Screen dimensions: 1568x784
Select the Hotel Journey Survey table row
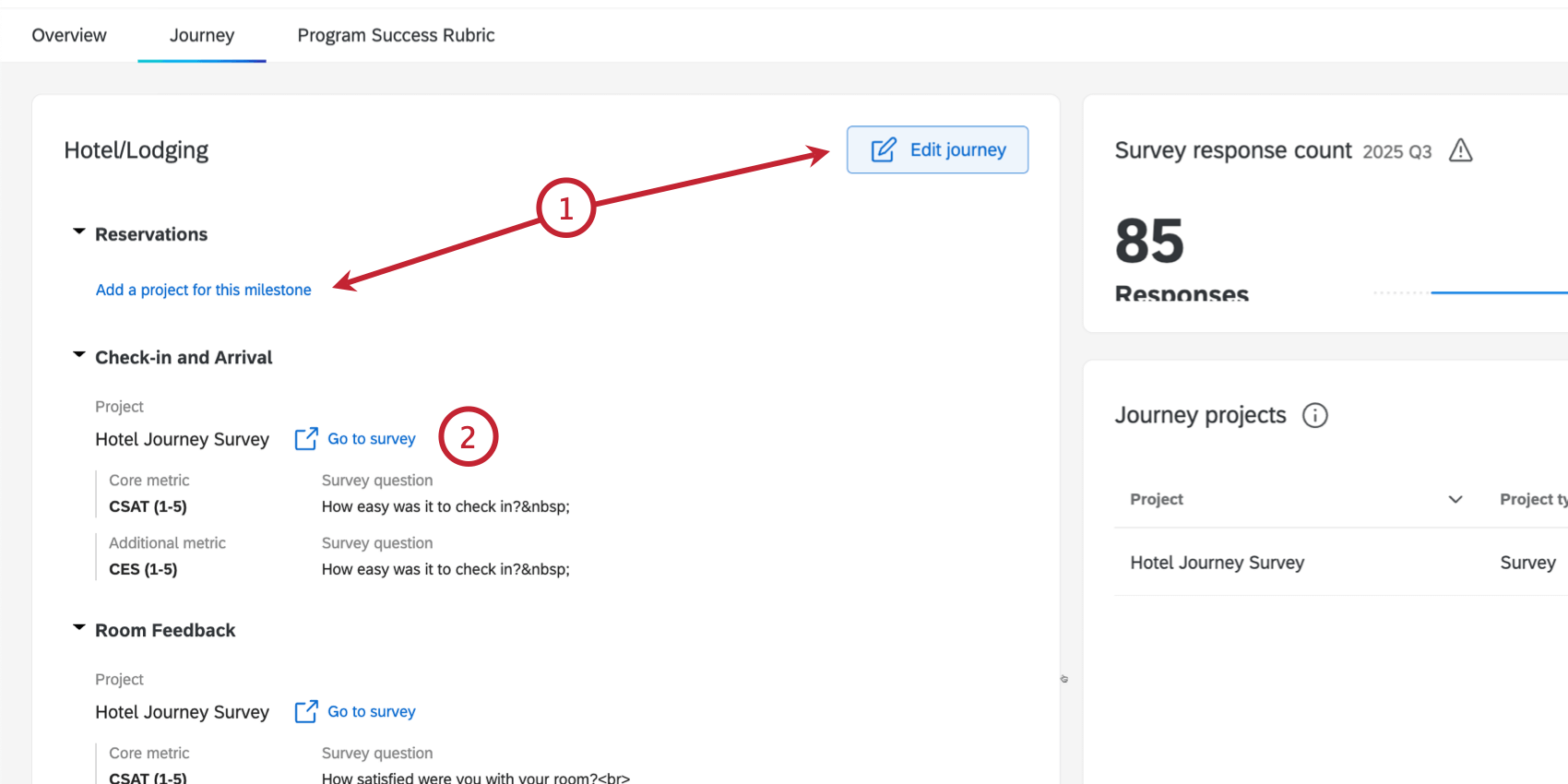(x=1217, y=563)
